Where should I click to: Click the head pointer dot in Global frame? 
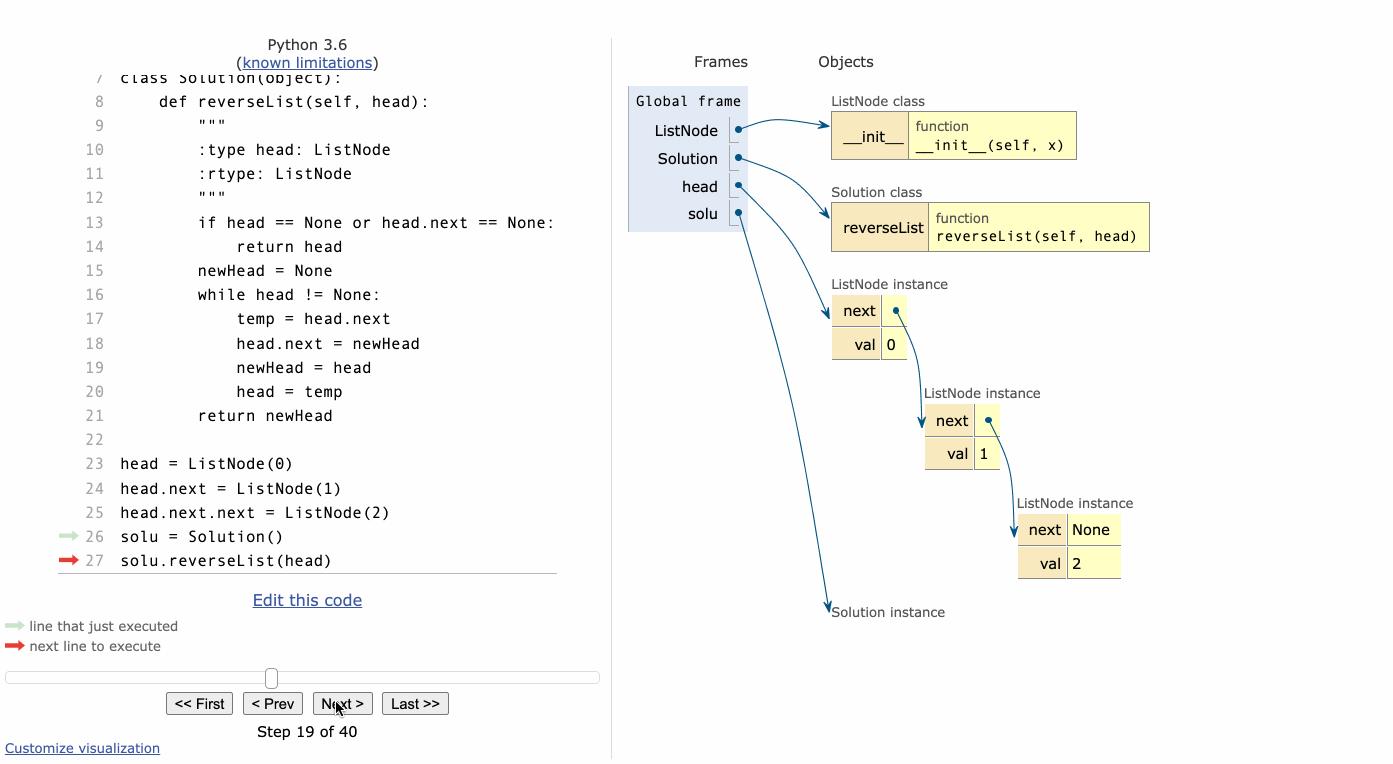(x=739, y=186)
